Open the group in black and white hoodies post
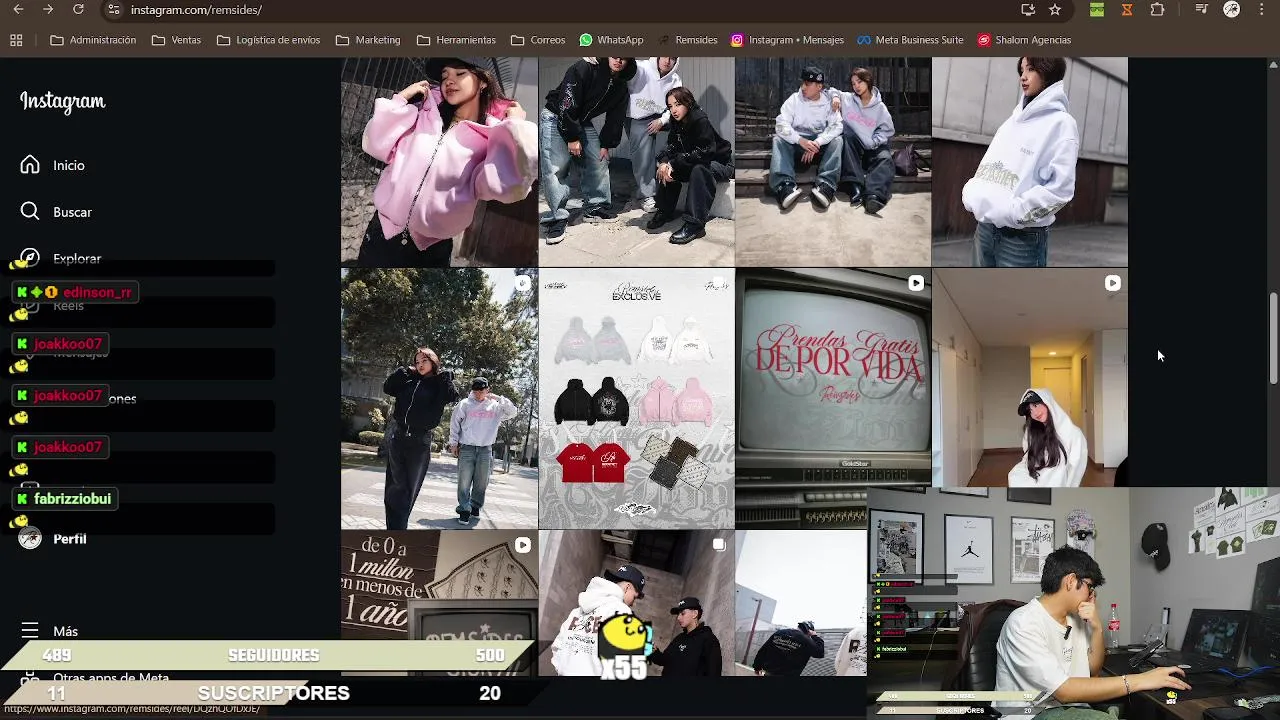This screenshot has width=1280, height=720. (636, 161)
